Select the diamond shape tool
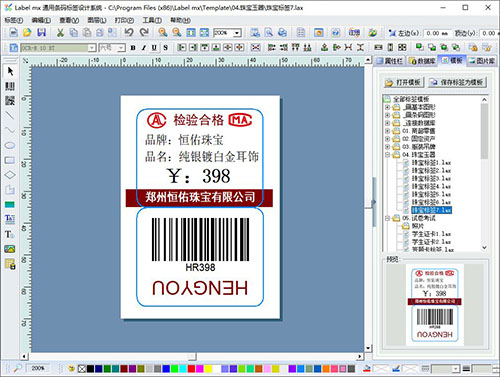500x377 pixels. coord(10,175)
